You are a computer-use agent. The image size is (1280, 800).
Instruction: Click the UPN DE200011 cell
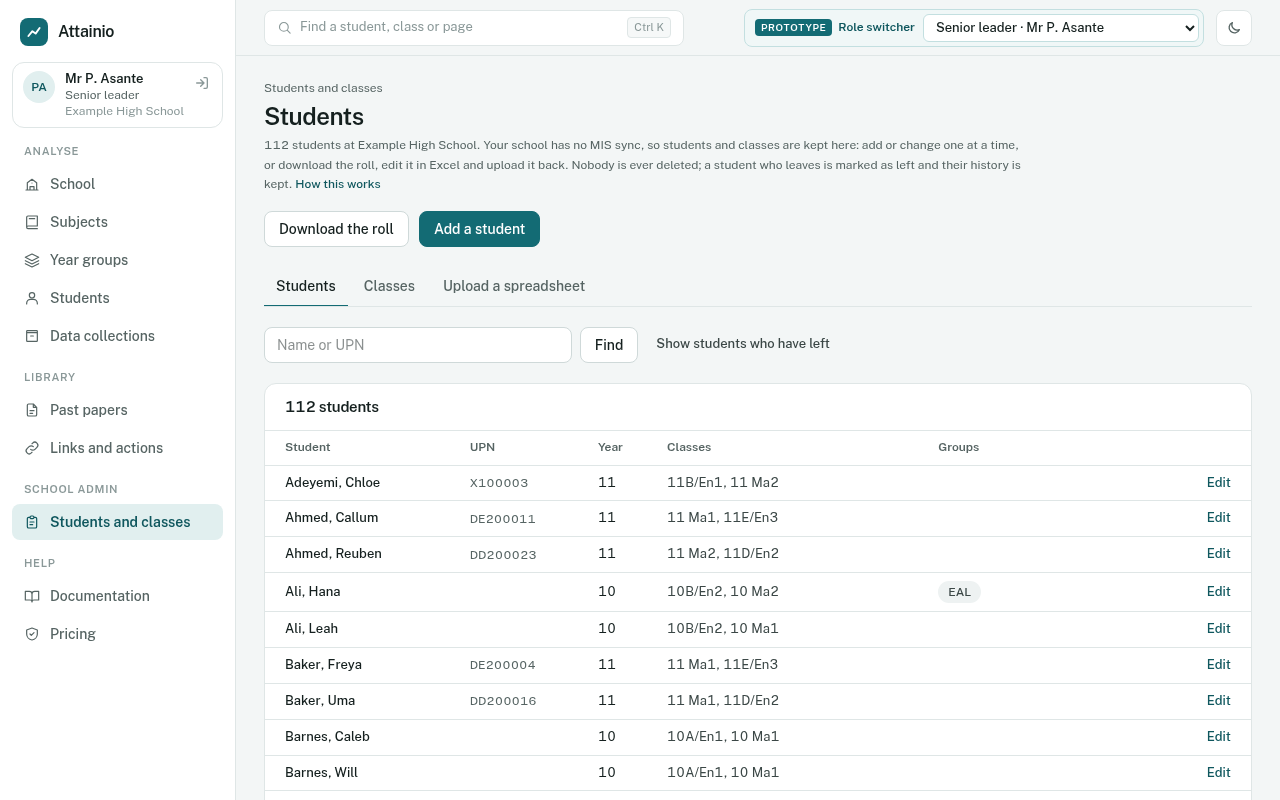coord(503,519)
